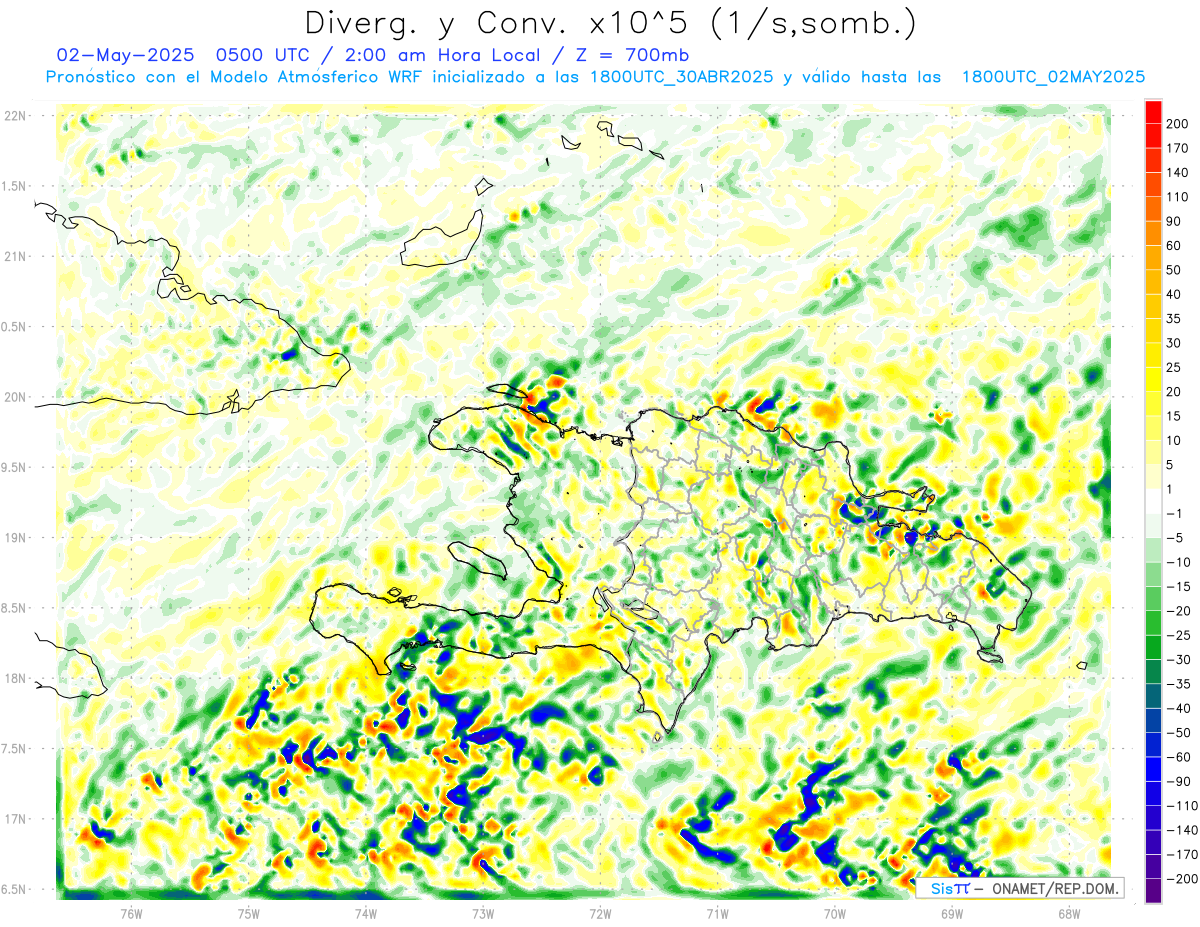Click the colorbar label '-200'

tap(1183, 879)
